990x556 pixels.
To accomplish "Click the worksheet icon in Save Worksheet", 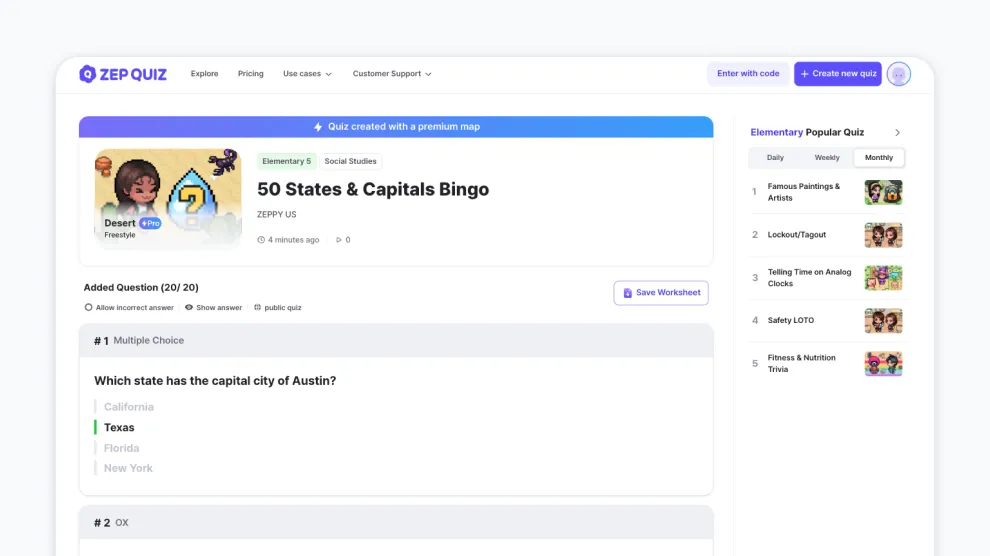I will pos(627,293).
